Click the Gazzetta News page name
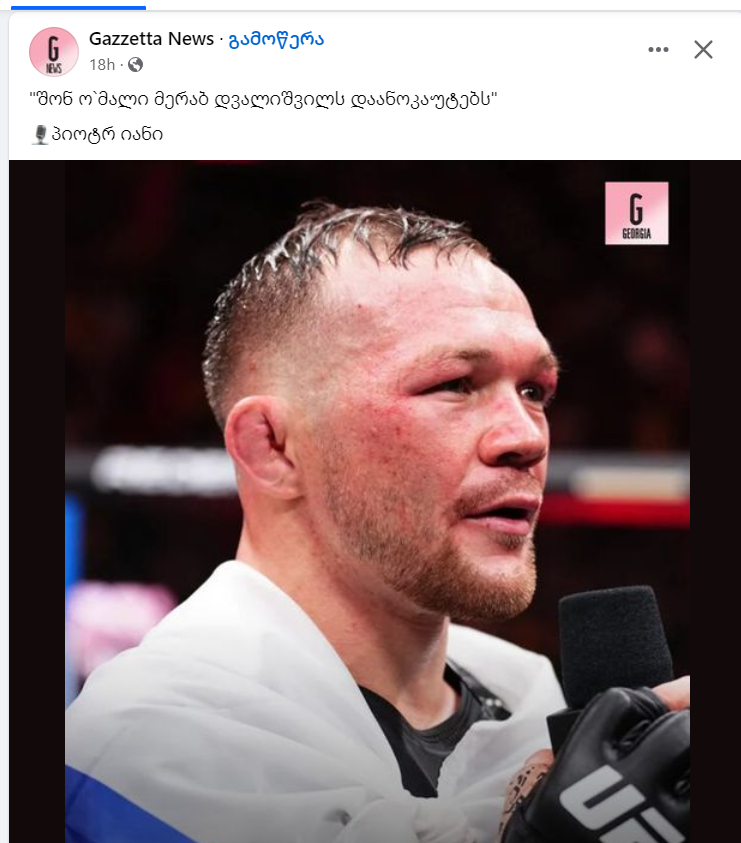 [x=151, y=39]
